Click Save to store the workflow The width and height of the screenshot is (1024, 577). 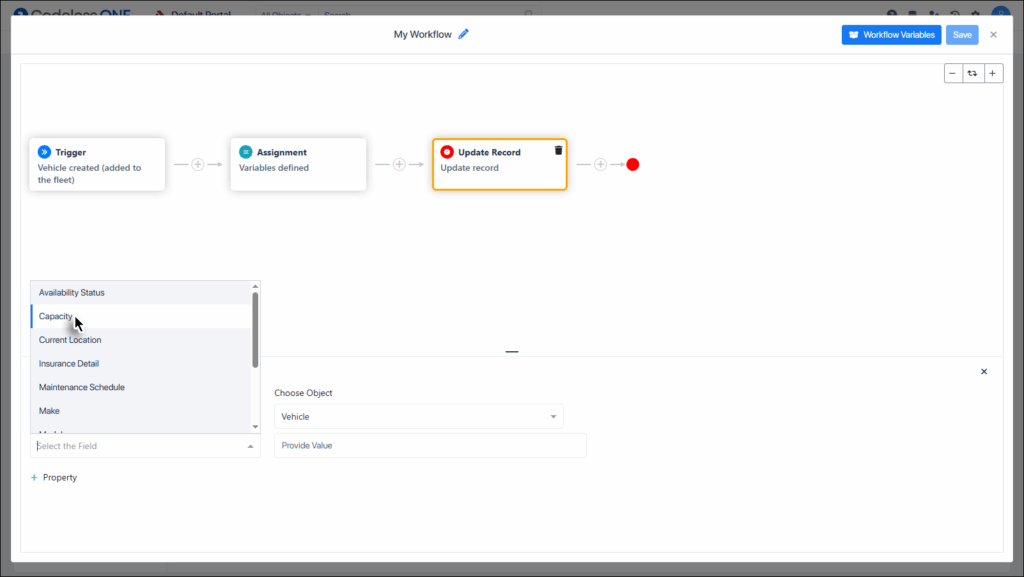[961, 34]
